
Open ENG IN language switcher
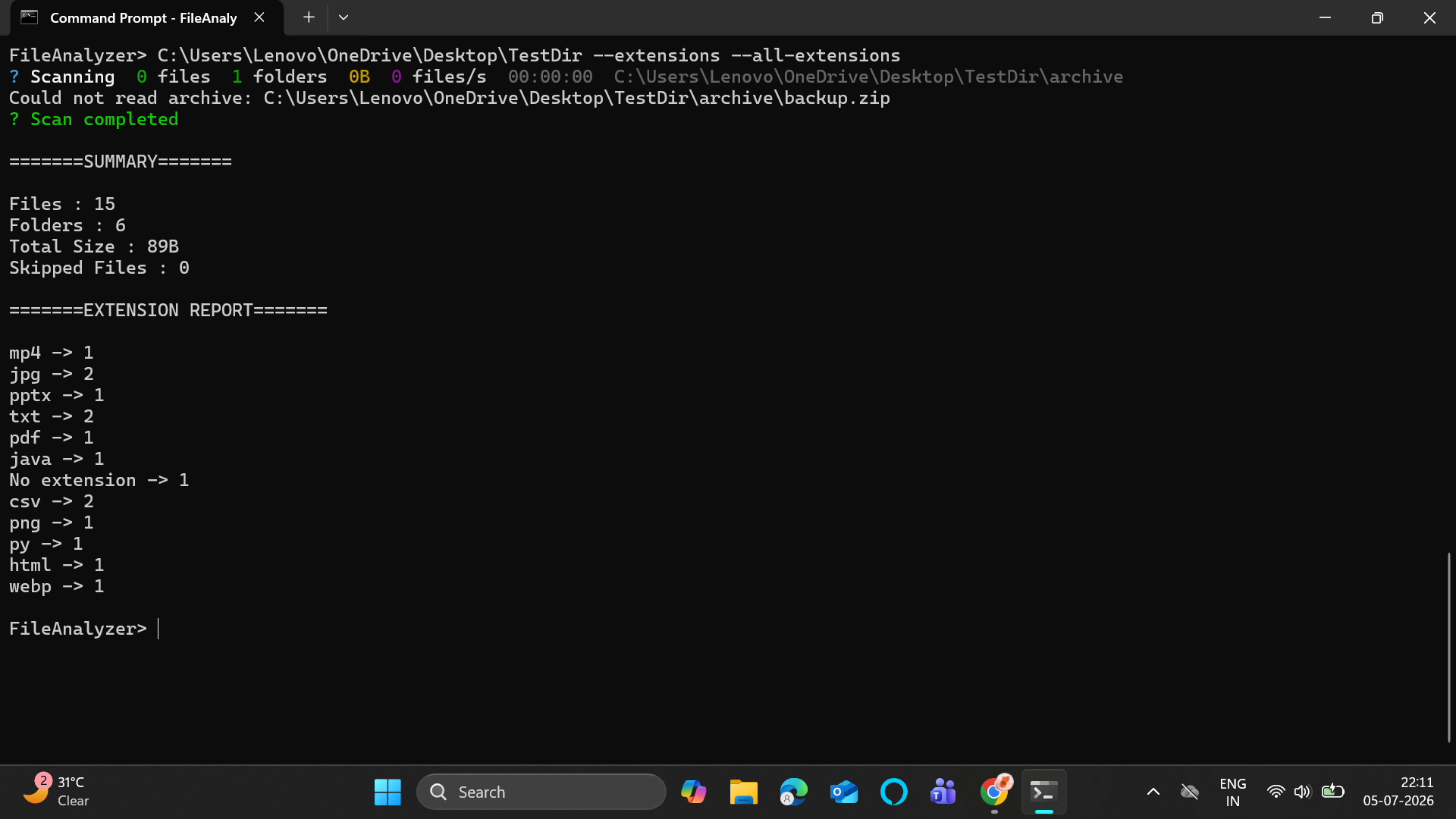coord(1233,792)
